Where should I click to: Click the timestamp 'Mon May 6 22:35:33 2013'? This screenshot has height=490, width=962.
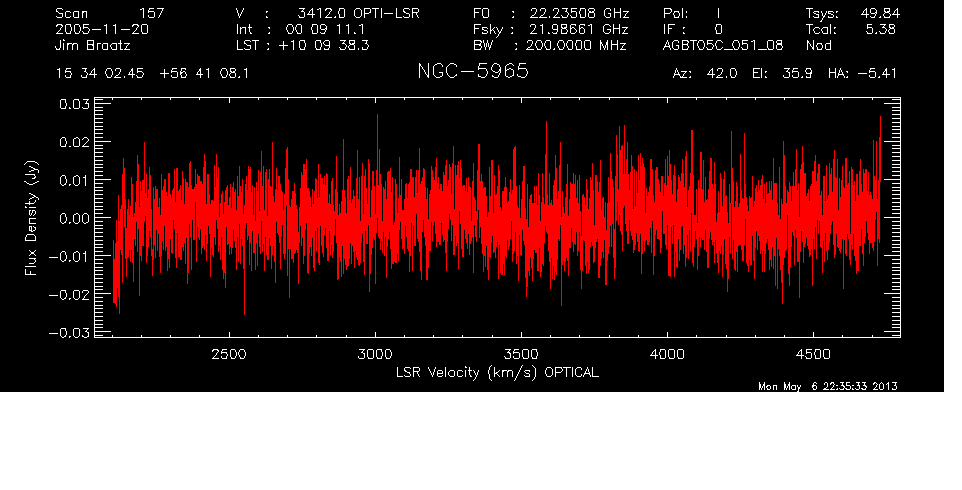828,386
